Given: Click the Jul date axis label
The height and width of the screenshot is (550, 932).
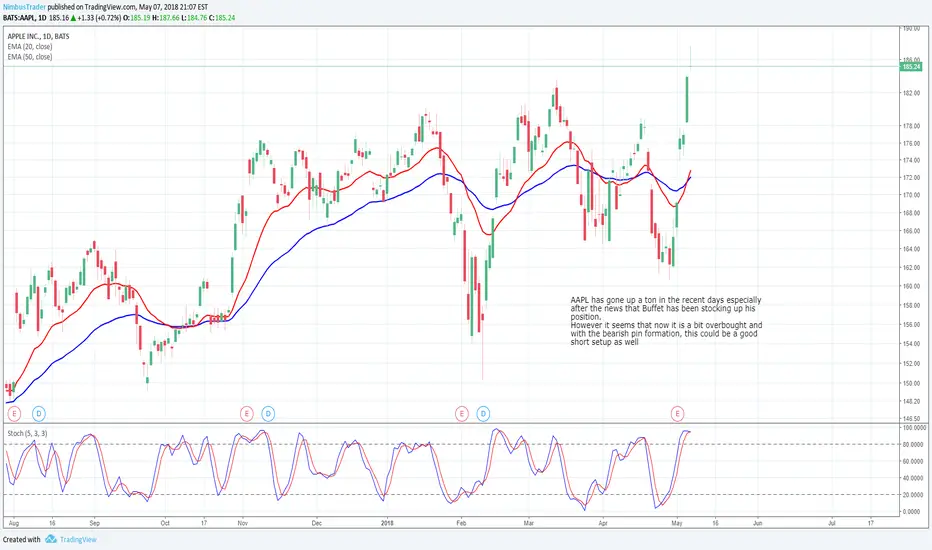Looking at the screenshot, I should pyautogui.click(x=832, y=523).
